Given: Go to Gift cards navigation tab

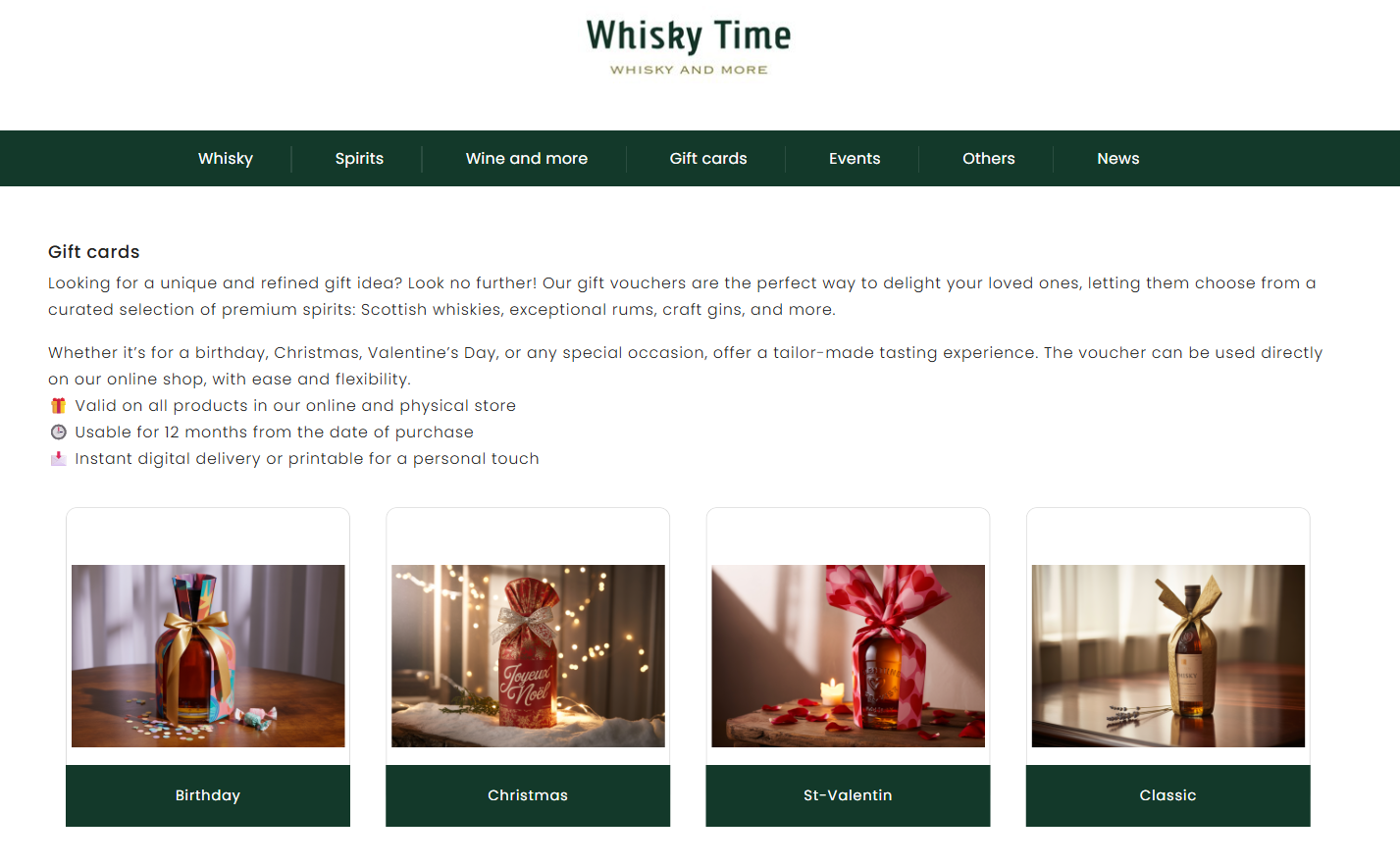Looking at the screenshot, I should 708,159.
